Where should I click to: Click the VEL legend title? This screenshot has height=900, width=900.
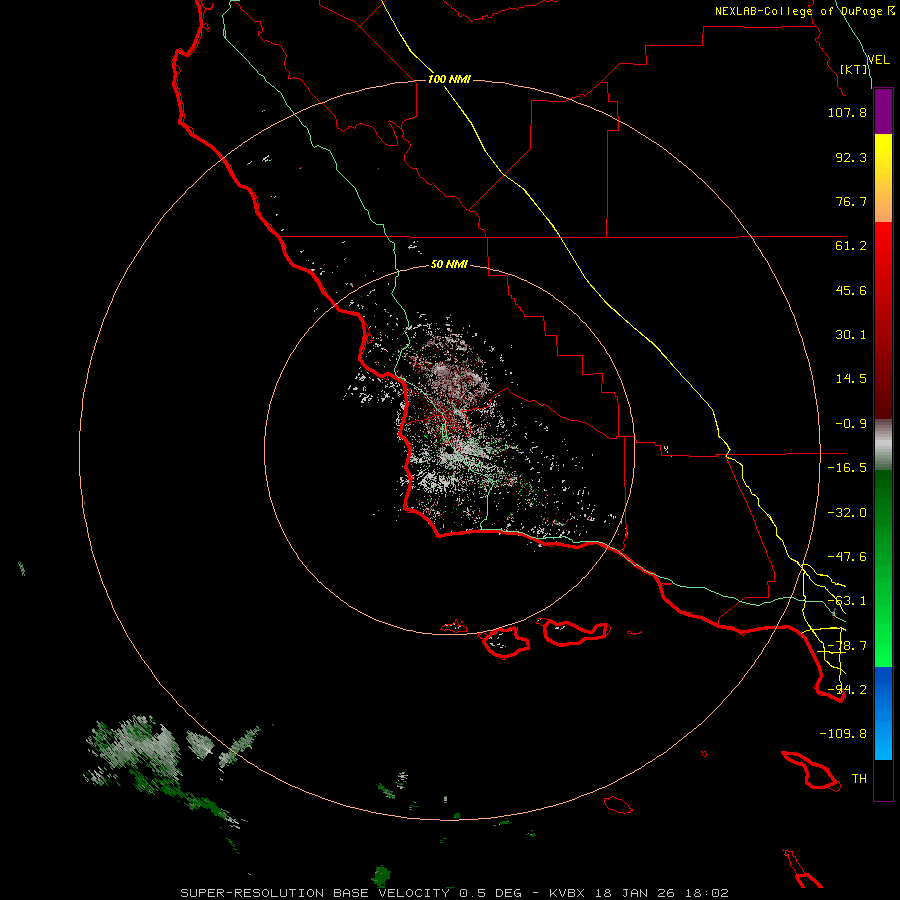879,60
